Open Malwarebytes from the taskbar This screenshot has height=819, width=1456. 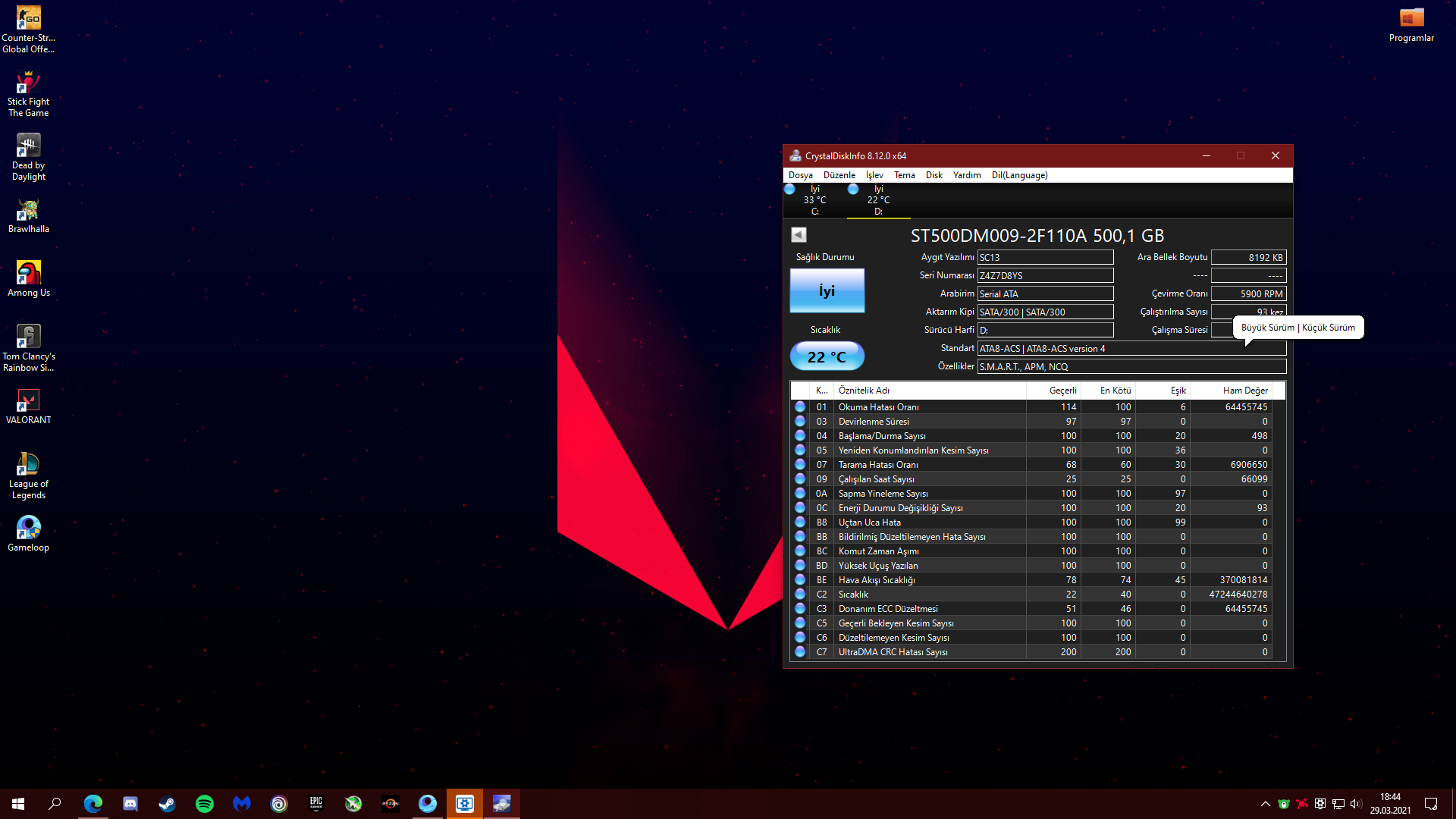[242, 804]
